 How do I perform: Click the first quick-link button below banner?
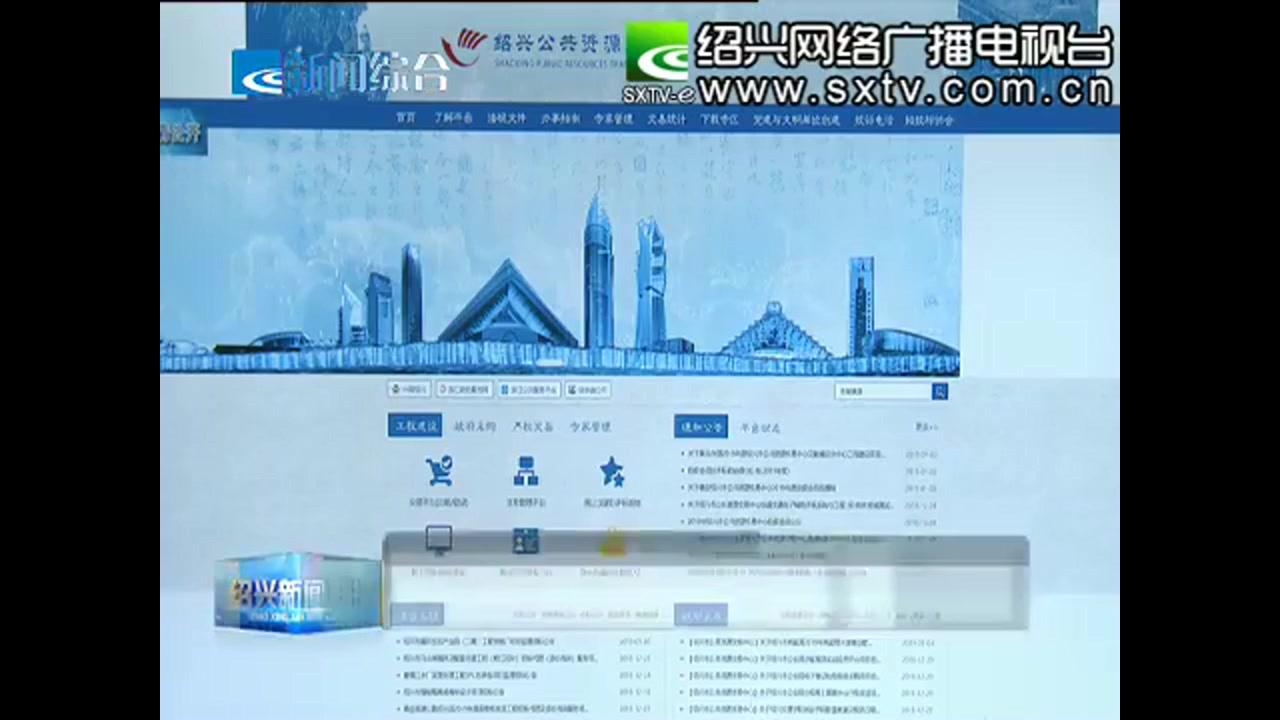(409, 390)
